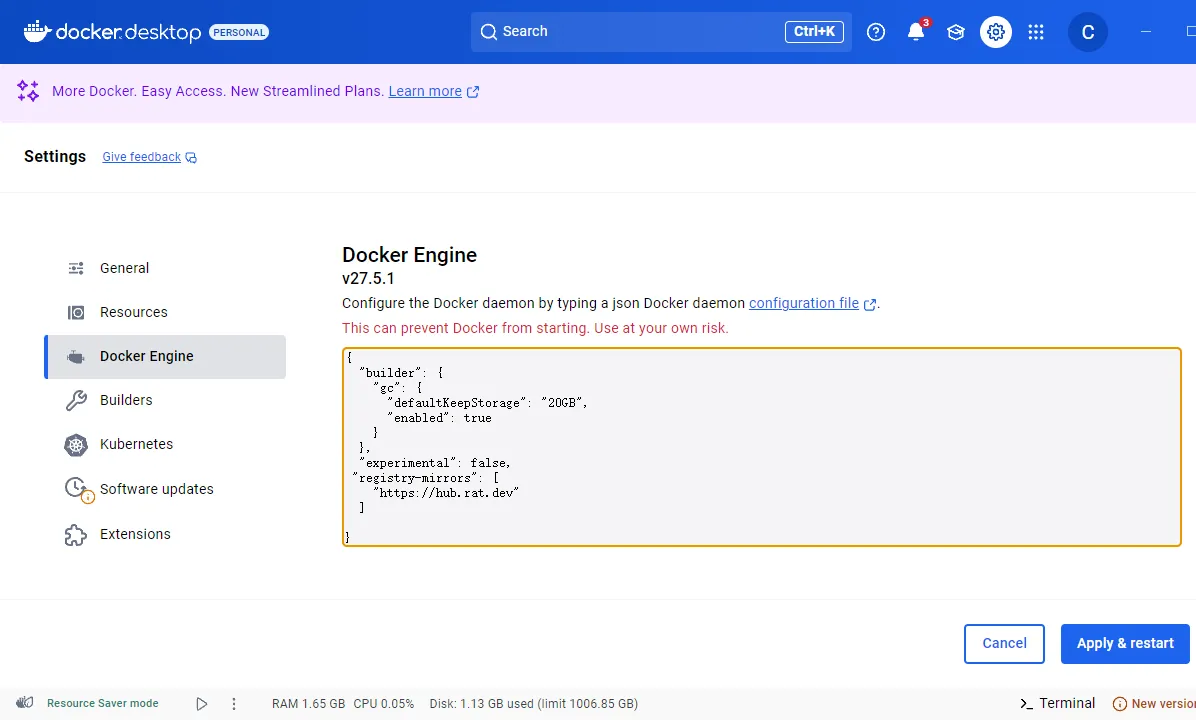This screenshot has width=1196, height=720.
Task: Open the General settings section
Action: click(x=124, y=268)
